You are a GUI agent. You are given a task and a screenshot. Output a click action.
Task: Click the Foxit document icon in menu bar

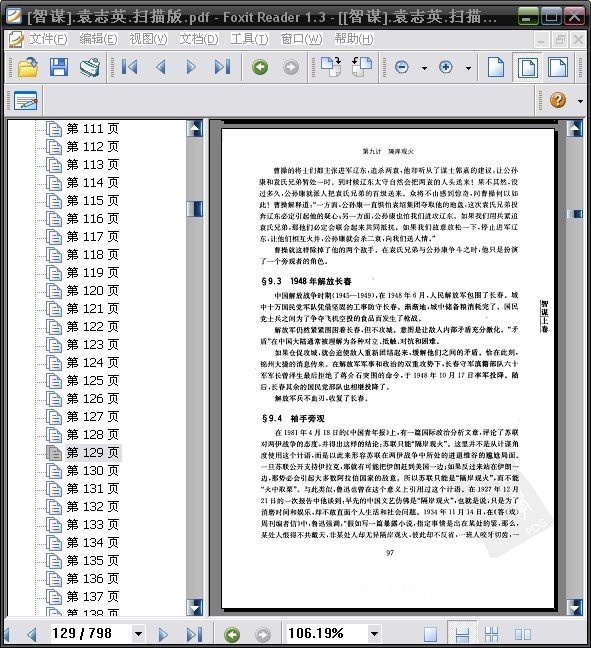click(x=17, y=39)
